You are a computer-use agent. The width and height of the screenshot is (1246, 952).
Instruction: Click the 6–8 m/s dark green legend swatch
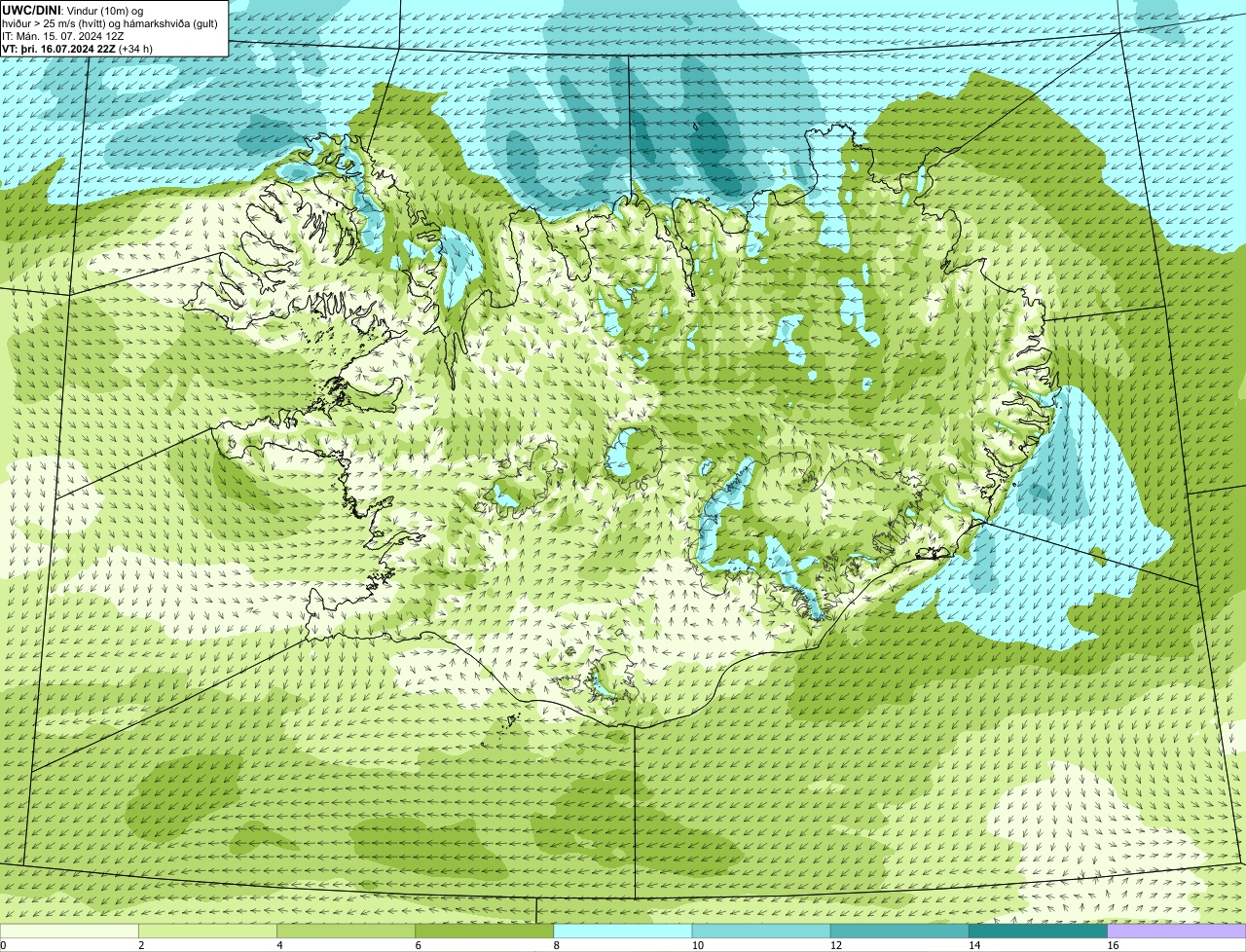(x=484, y=931)
